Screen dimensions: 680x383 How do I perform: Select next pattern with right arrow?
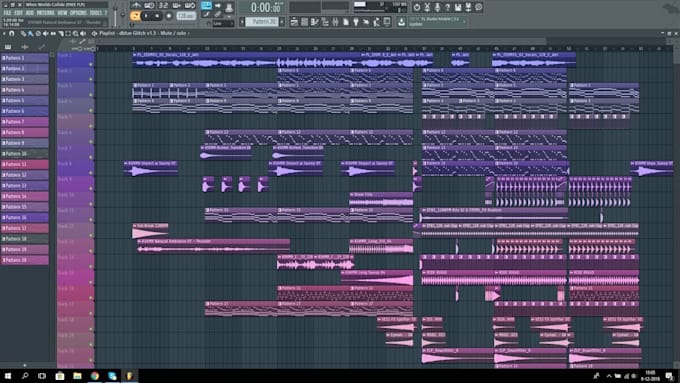tap(282, 22)
